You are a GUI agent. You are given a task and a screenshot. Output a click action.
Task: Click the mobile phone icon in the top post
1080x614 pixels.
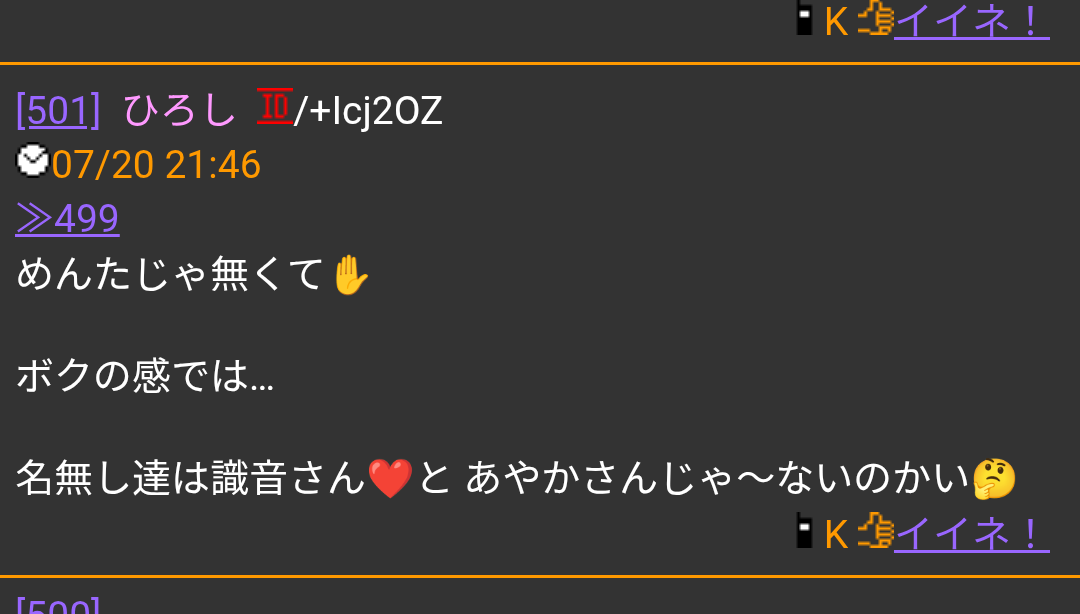(x=804, y=18)
